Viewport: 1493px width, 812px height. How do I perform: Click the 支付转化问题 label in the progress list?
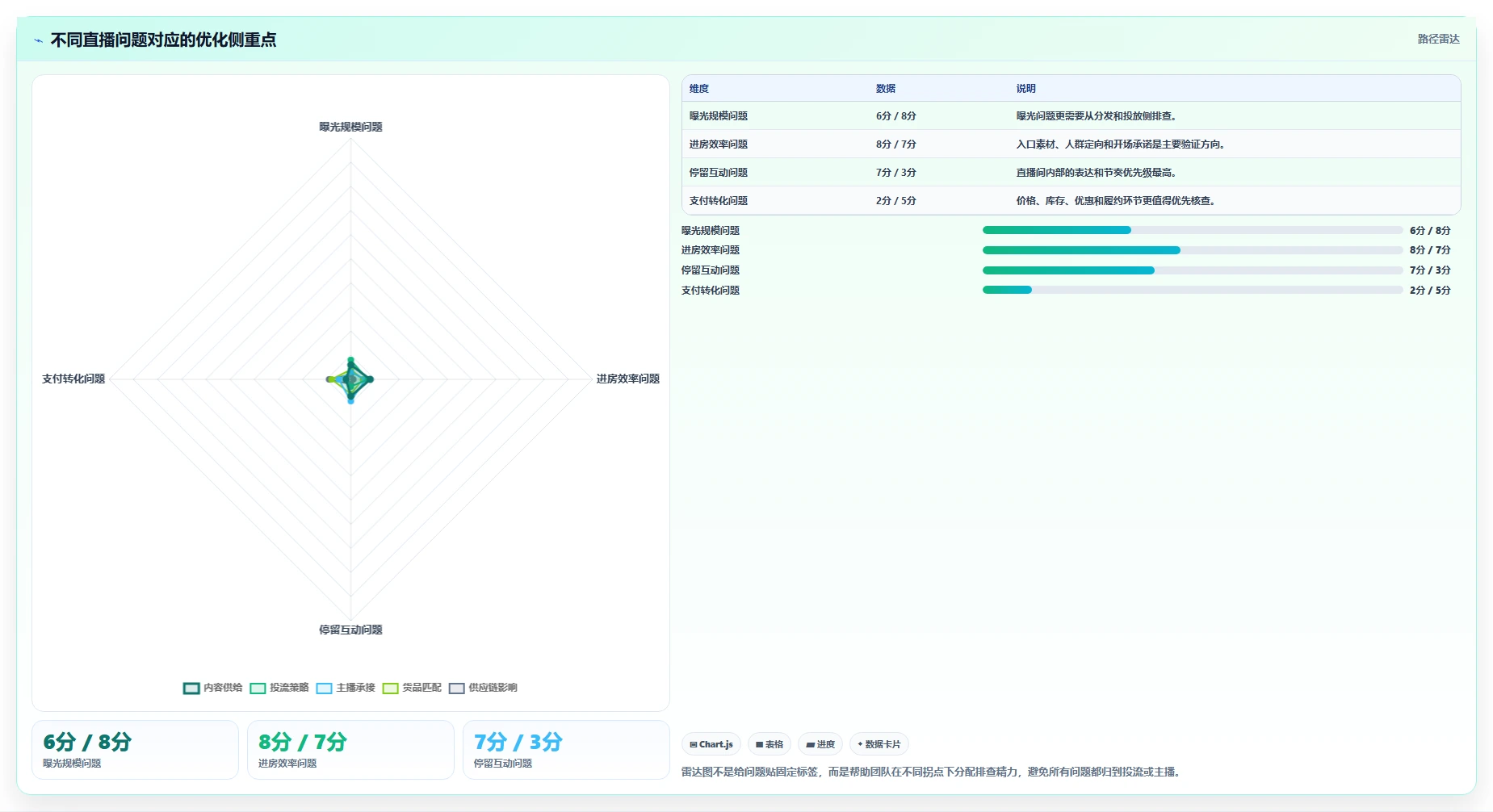[x=711, y=291]
